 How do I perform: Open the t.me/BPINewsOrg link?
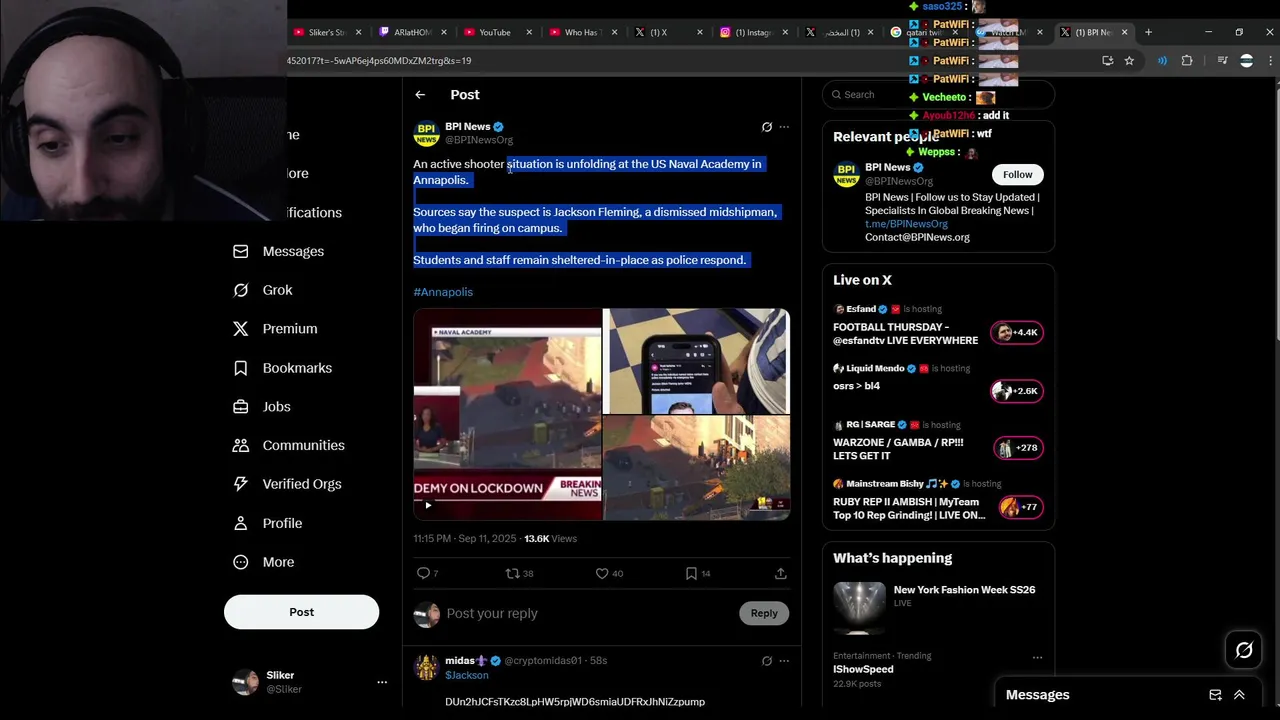906,224
